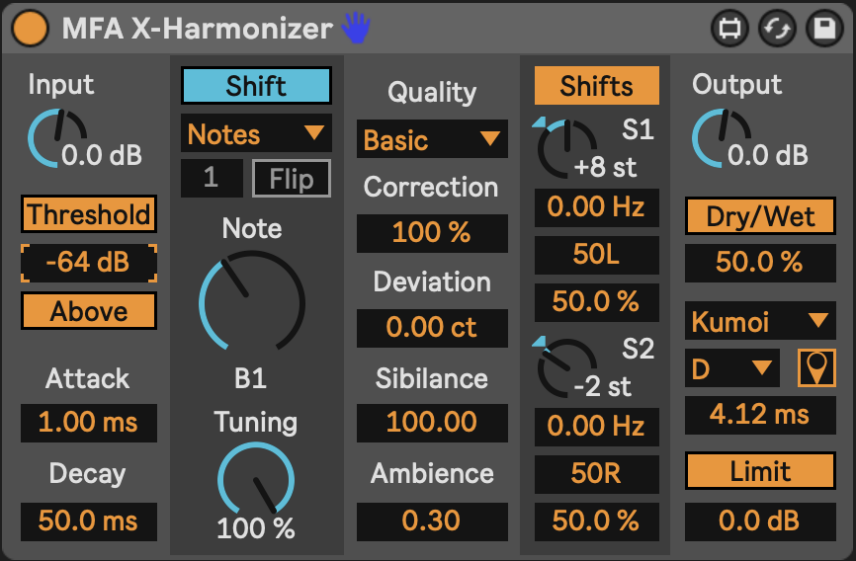Click the 50R pan field

click(x=597, y=474)
